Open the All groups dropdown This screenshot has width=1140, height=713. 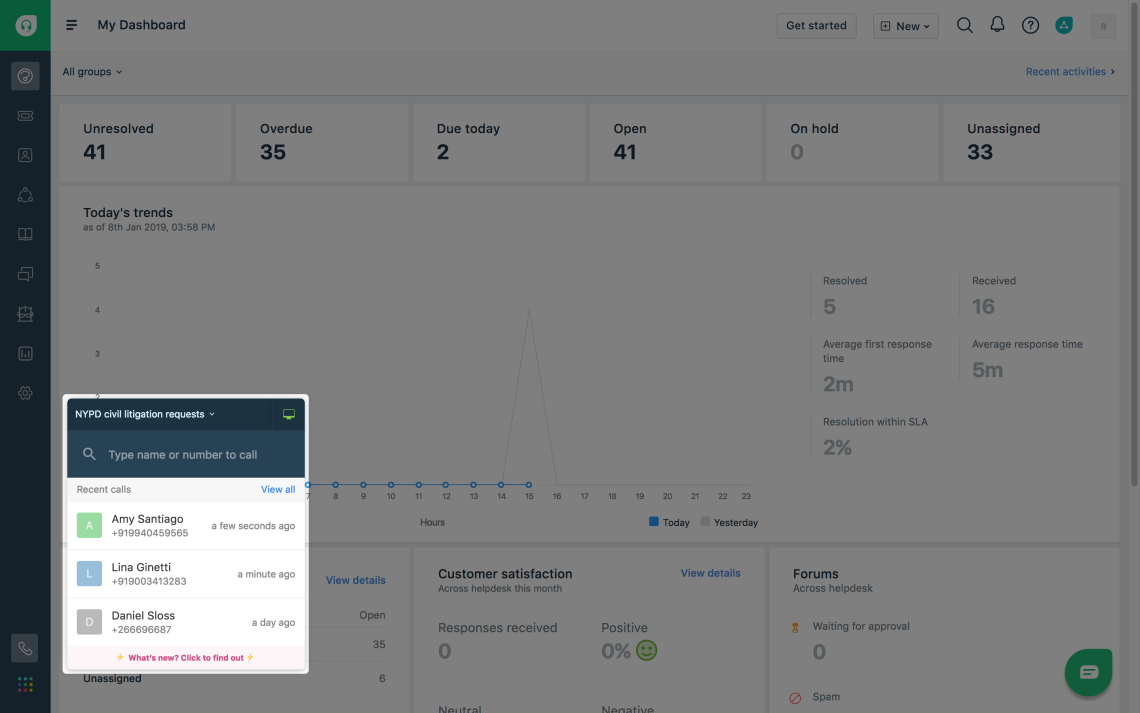tap(92, 71)
